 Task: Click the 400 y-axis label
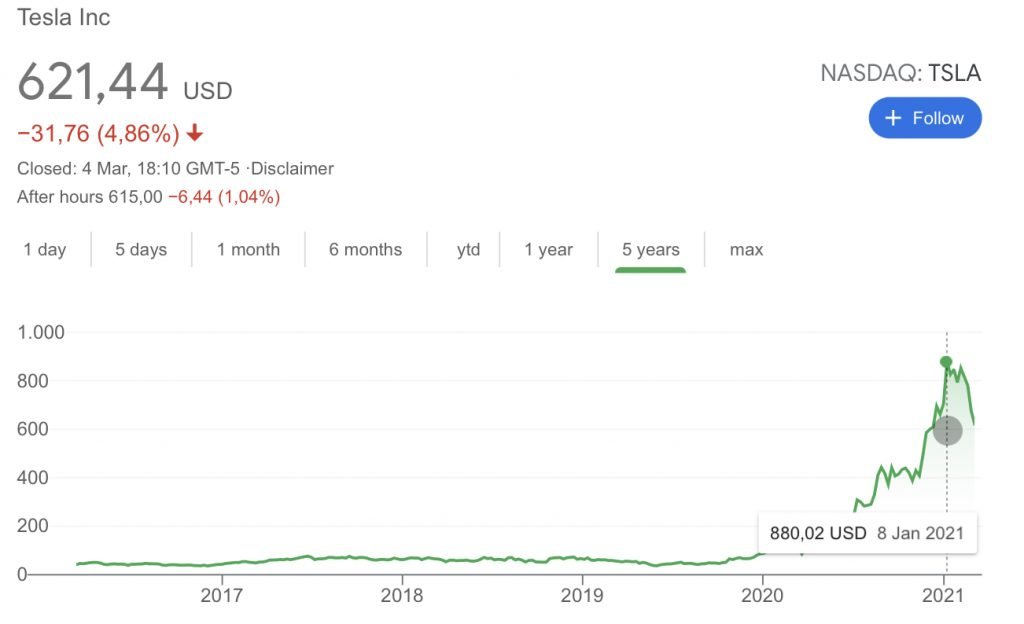(33, 477)
